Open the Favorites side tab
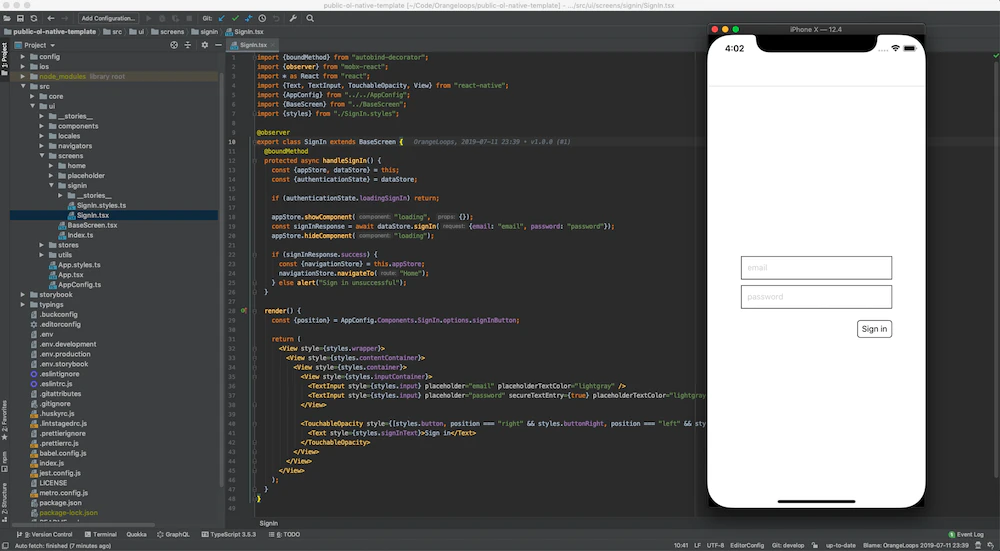 point(4,421)
